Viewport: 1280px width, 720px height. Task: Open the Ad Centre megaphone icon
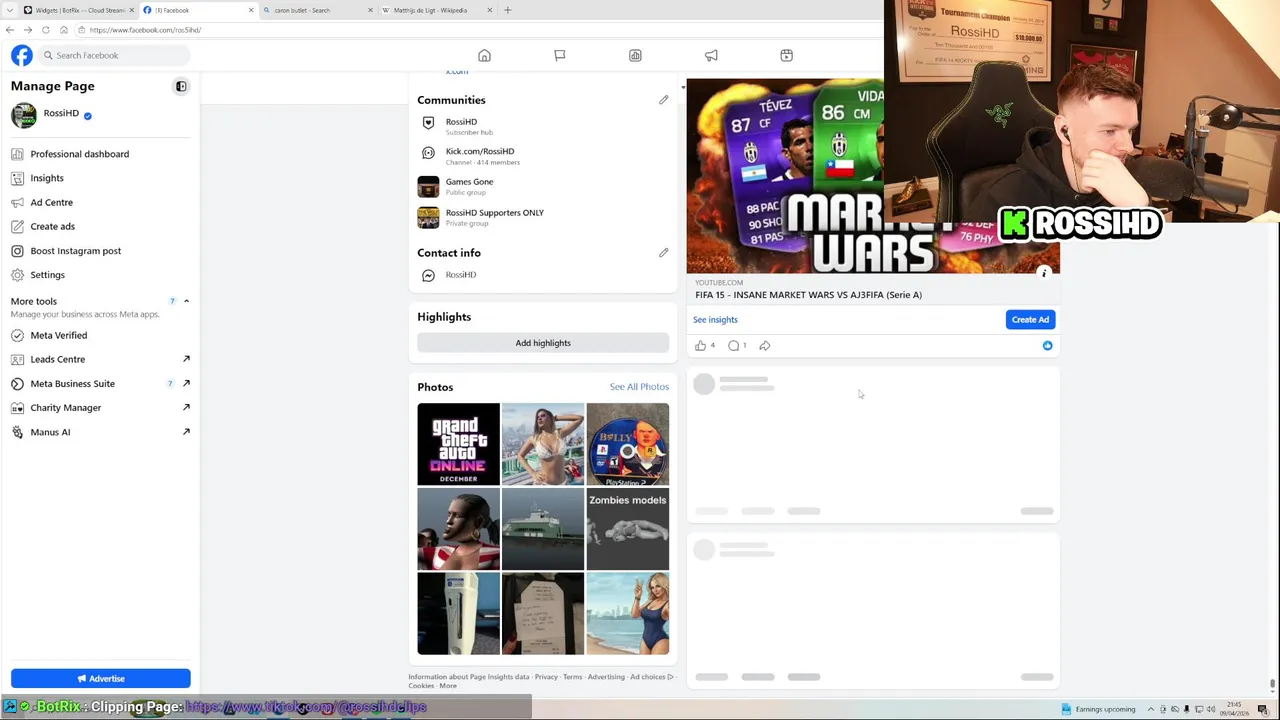coord(711,55)
